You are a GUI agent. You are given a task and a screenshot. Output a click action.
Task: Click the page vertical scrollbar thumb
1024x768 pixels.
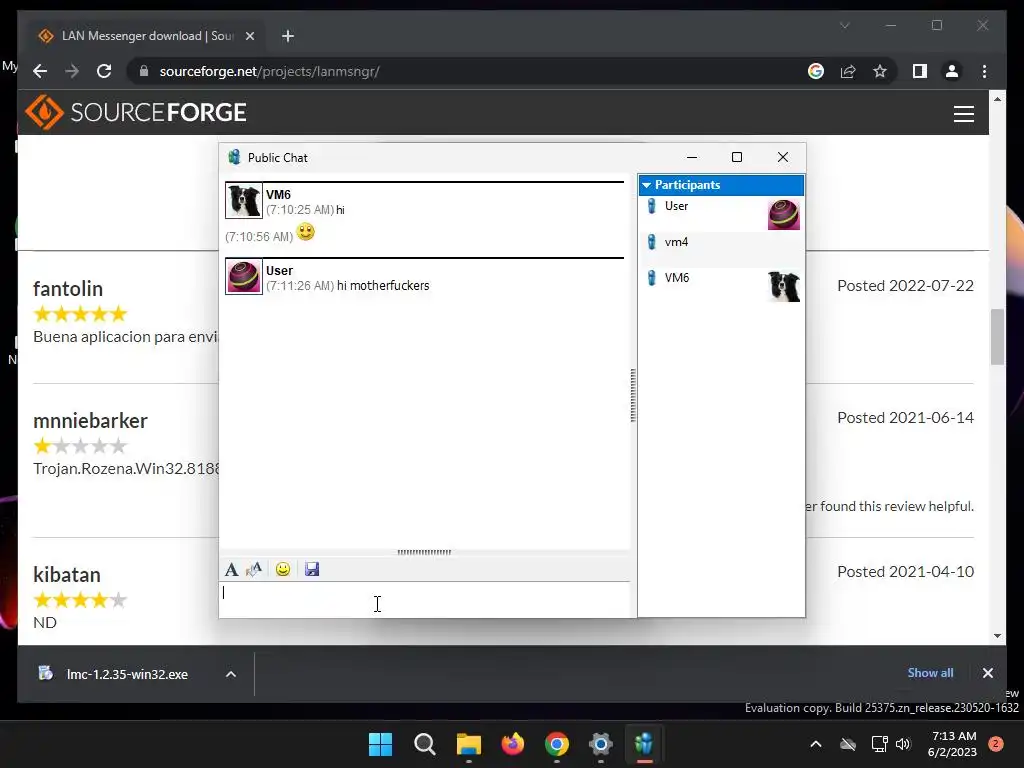click(997, 336)
